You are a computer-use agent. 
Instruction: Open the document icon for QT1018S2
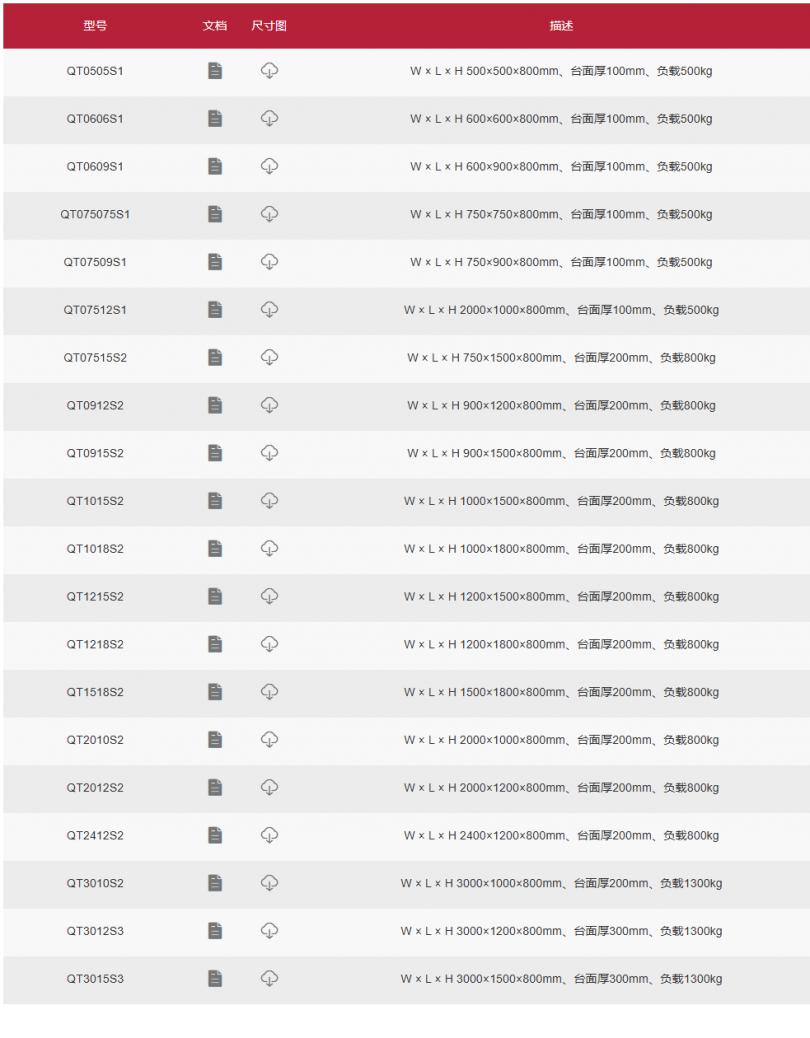[215, 548]
